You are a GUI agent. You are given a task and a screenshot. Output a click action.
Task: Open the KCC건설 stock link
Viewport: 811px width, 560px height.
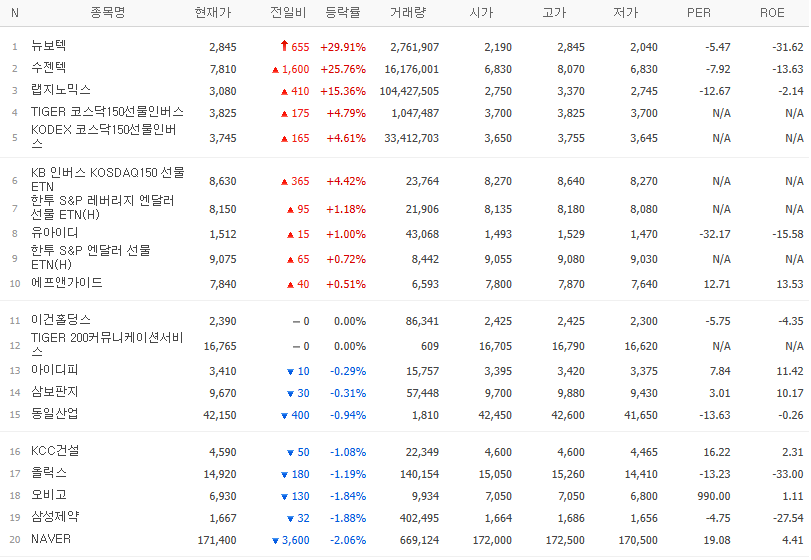tap(55, 451)
